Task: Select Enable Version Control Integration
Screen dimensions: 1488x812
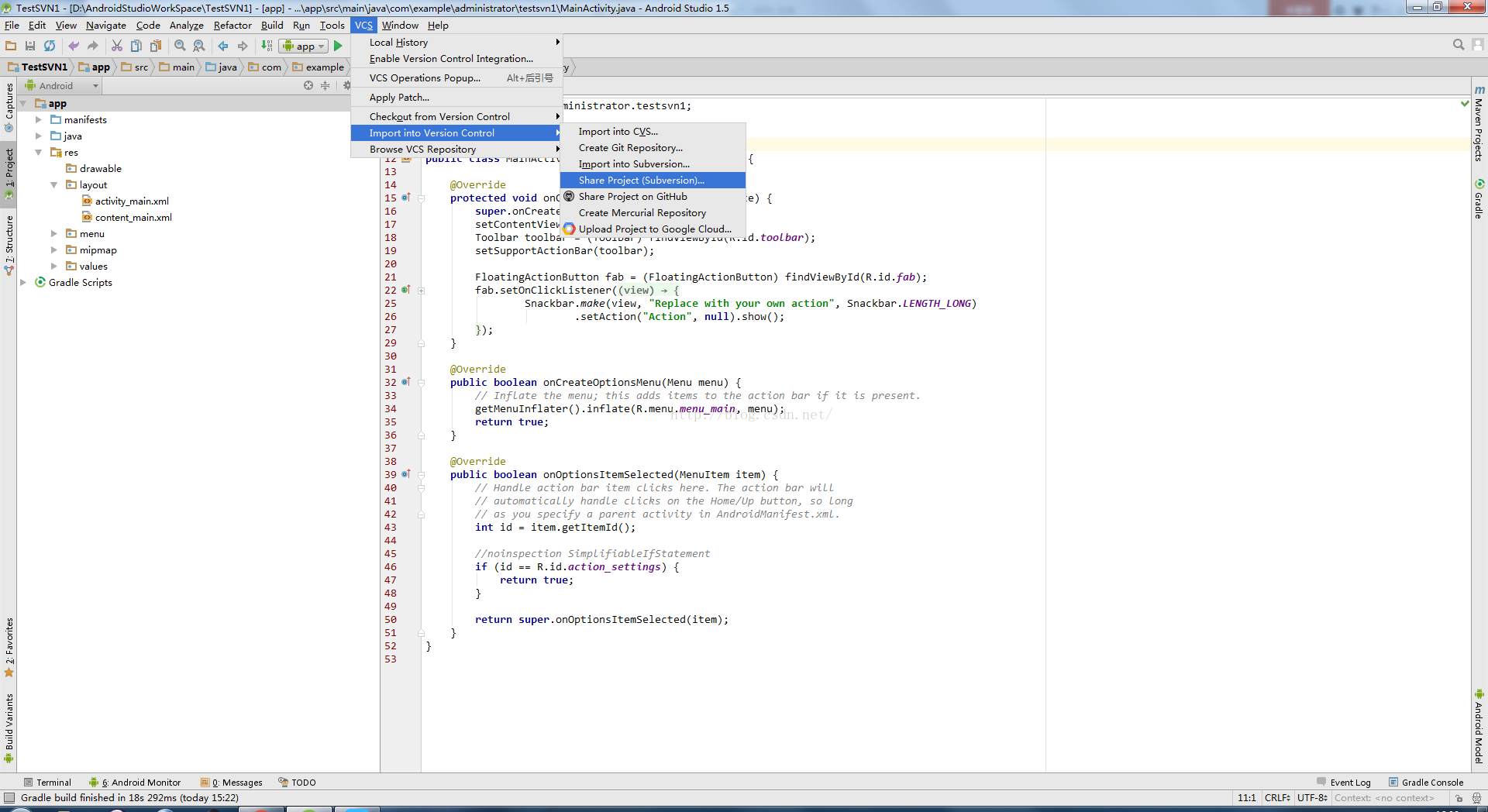Action: click(x=456, y=58)
